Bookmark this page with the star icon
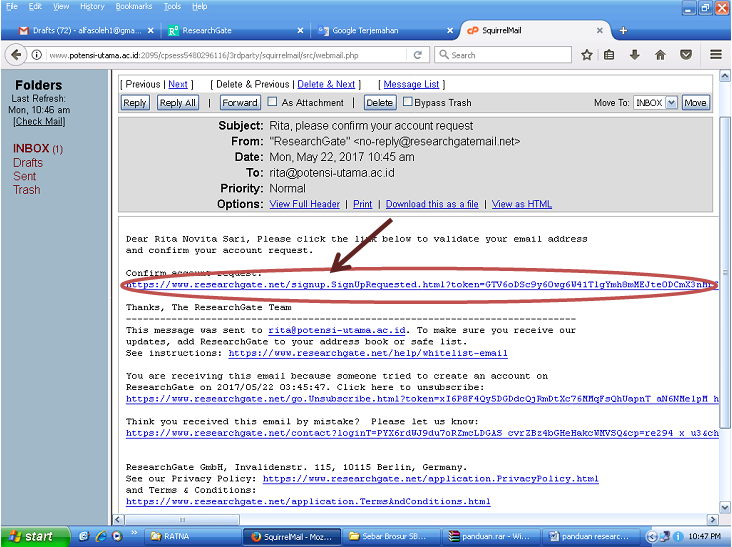The image size is (732, 547). (x=587, y=55)
